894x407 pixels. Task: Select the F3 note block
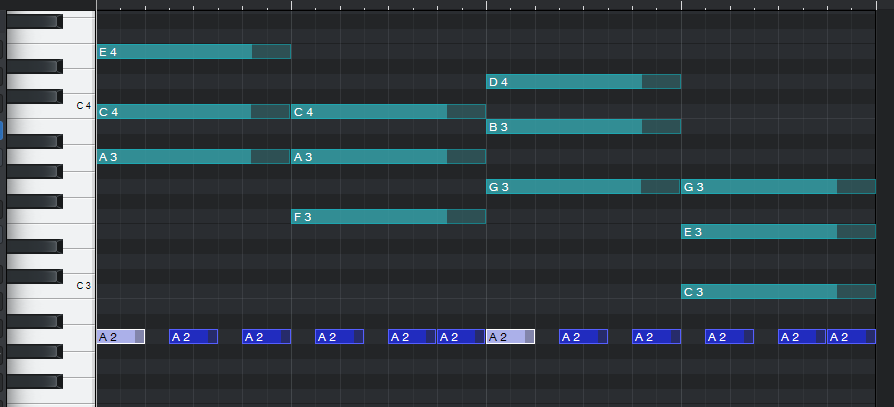370,217
